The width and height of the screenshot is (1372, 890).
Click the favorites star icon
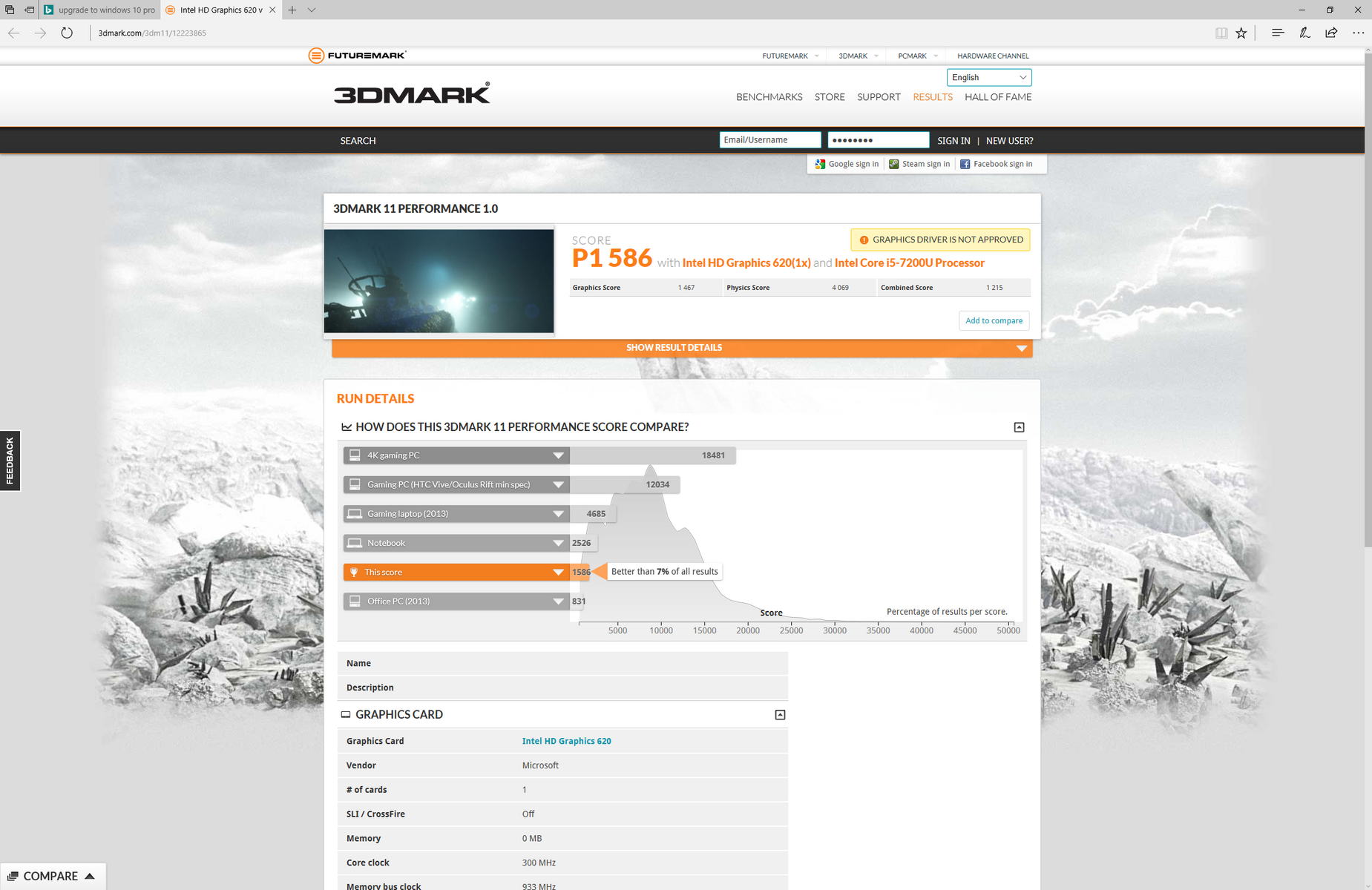coord(1241,33)
